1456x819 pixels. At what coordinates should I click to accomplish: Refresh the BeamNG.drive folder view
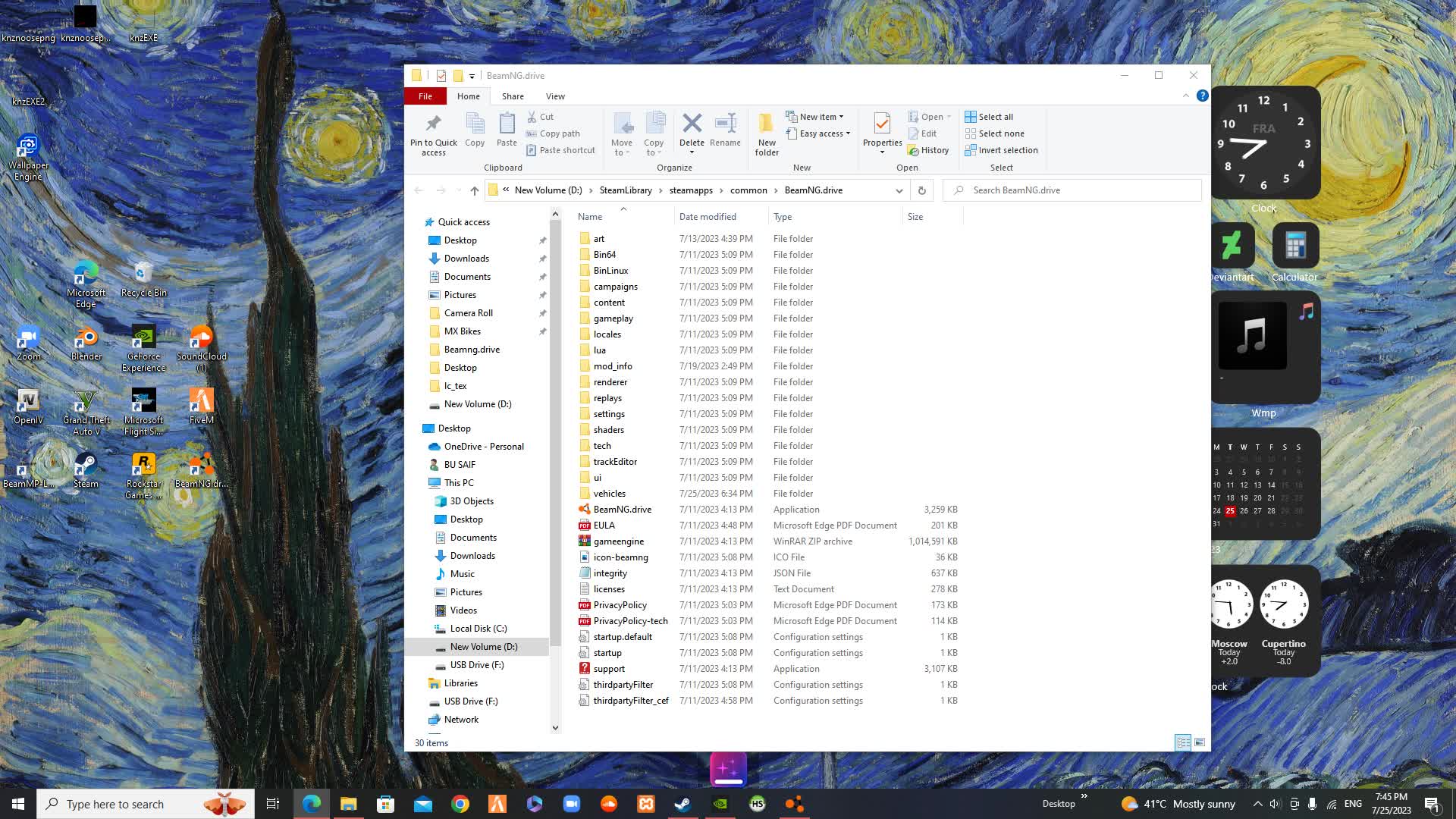pos(921,190)
